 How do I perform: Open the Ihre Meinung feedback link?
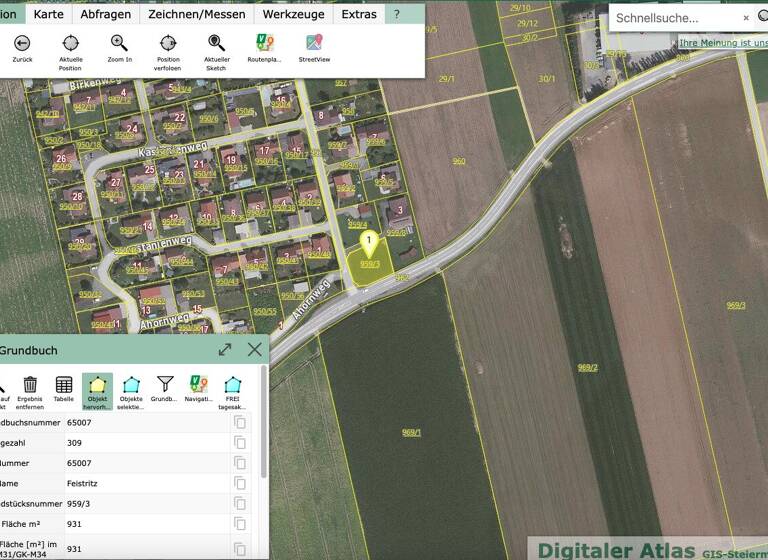(723, 43)
